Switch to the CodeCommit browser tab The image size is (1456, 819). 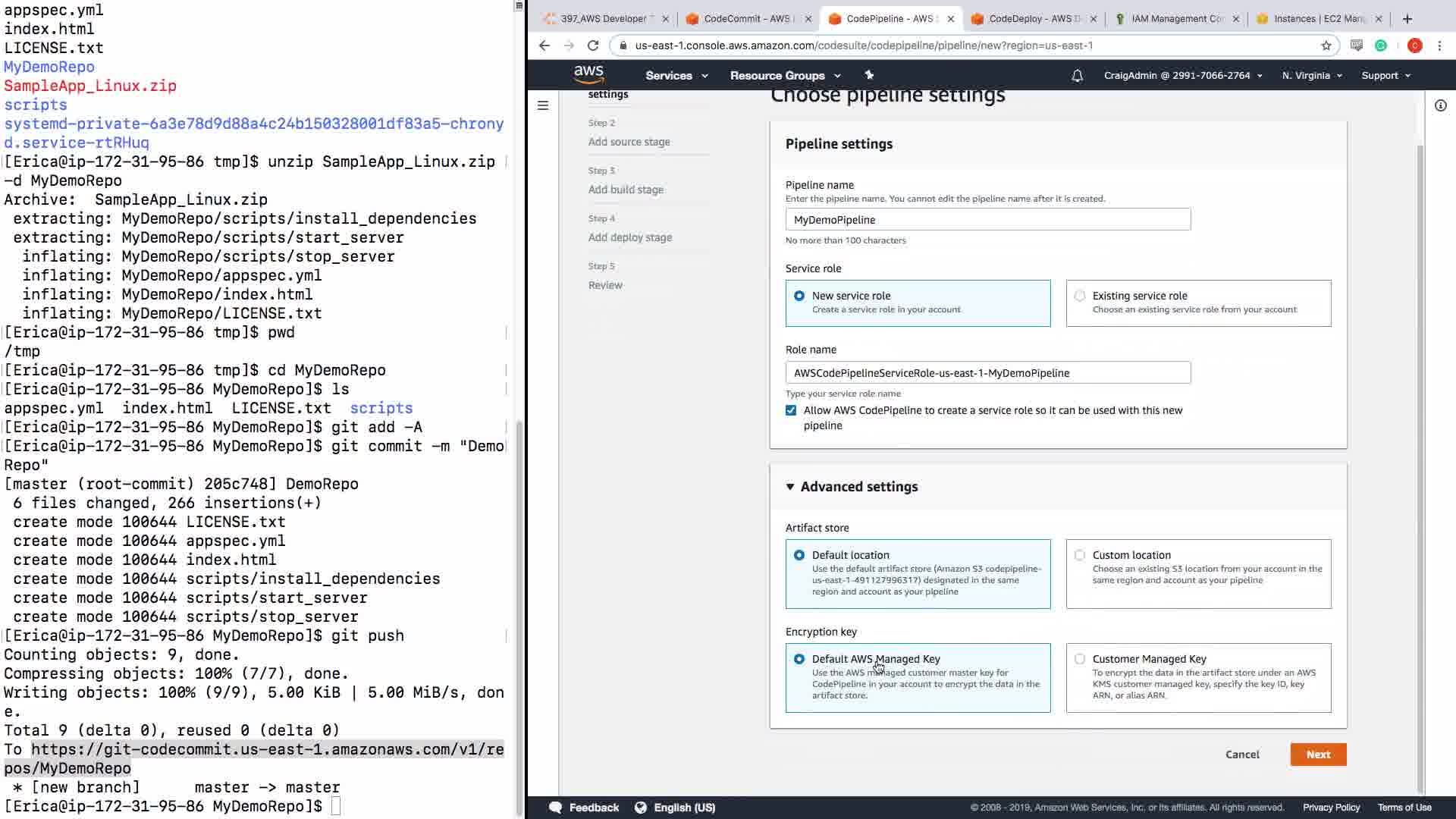click(x=745, y=19)
